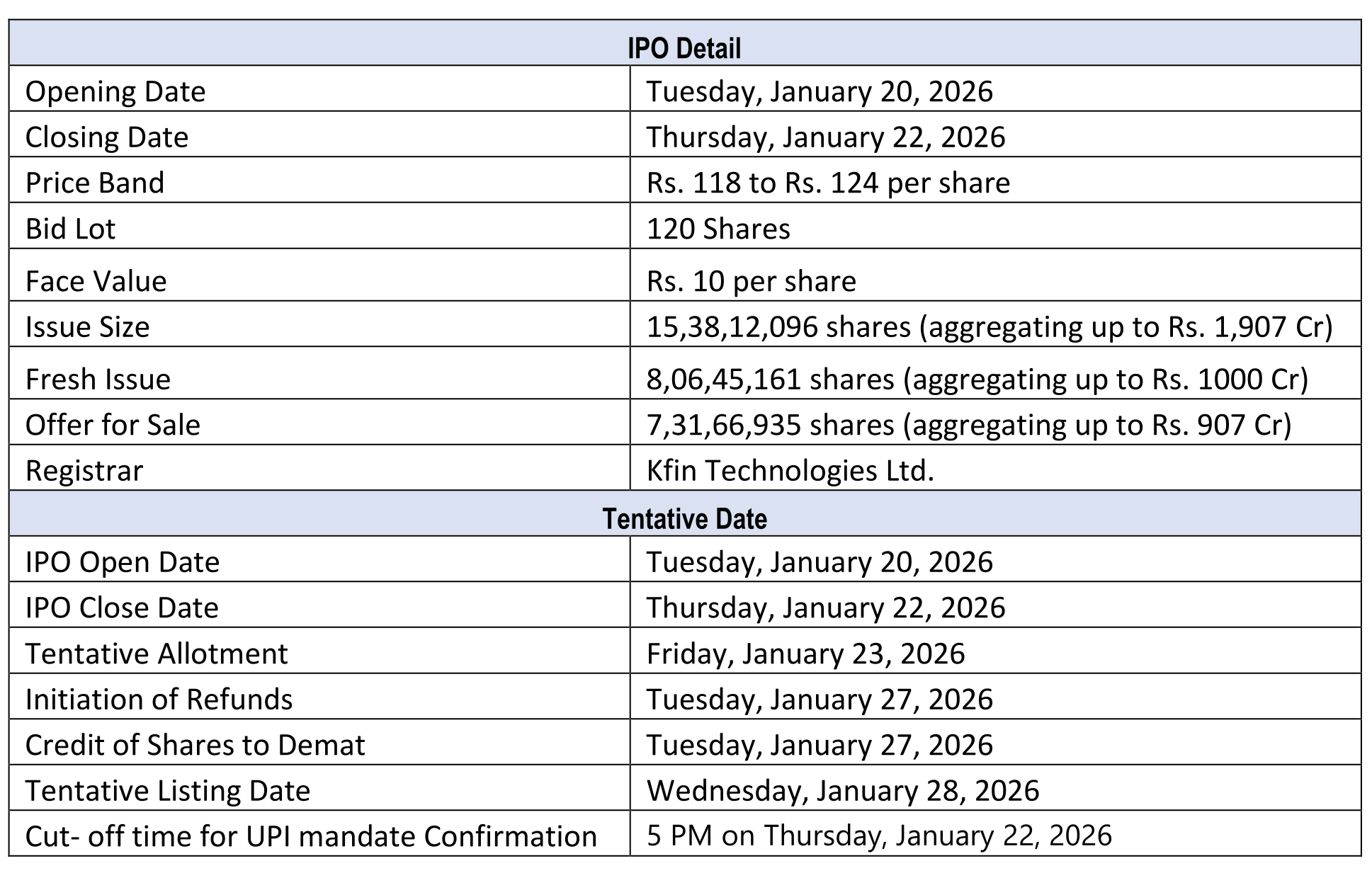Click the Price Band label
This screenshot has height=878, width=1372.
pyautogui.click(x=95, y=183)
